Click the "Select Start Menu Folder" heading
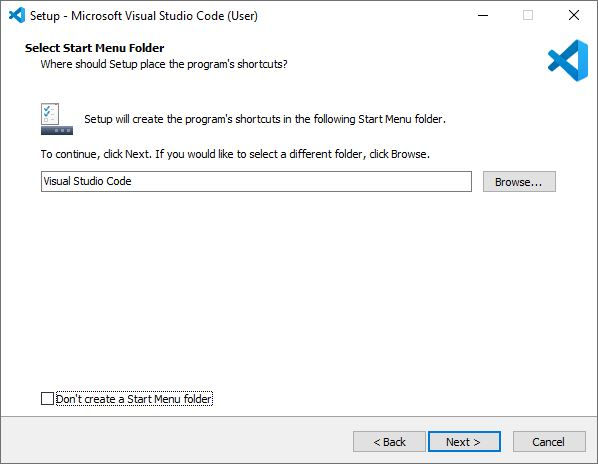The image size is (598, 464). 95,48
